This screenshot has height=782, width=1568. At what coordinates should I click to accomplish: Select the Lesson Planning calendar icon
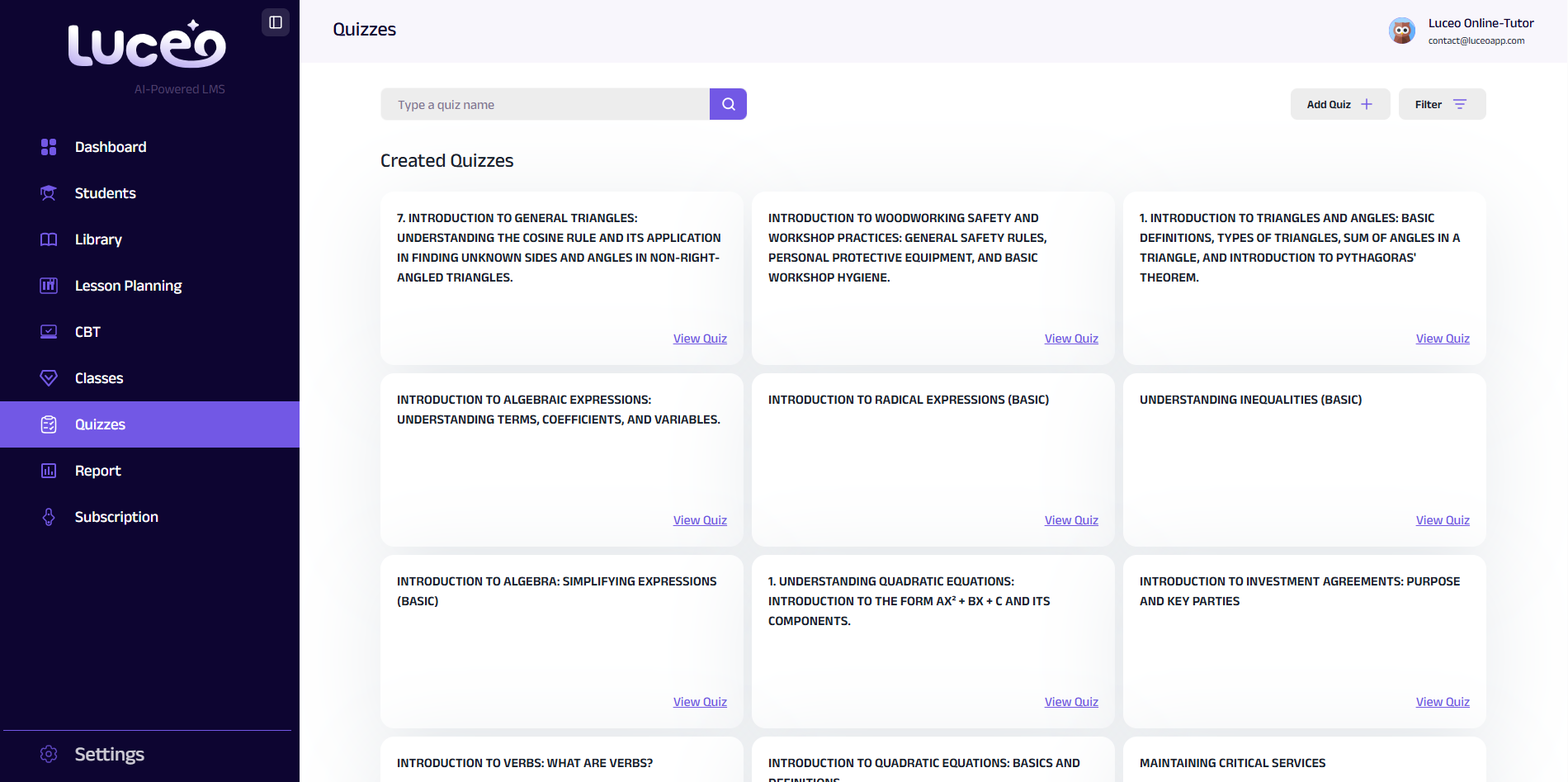click(49, 285)
